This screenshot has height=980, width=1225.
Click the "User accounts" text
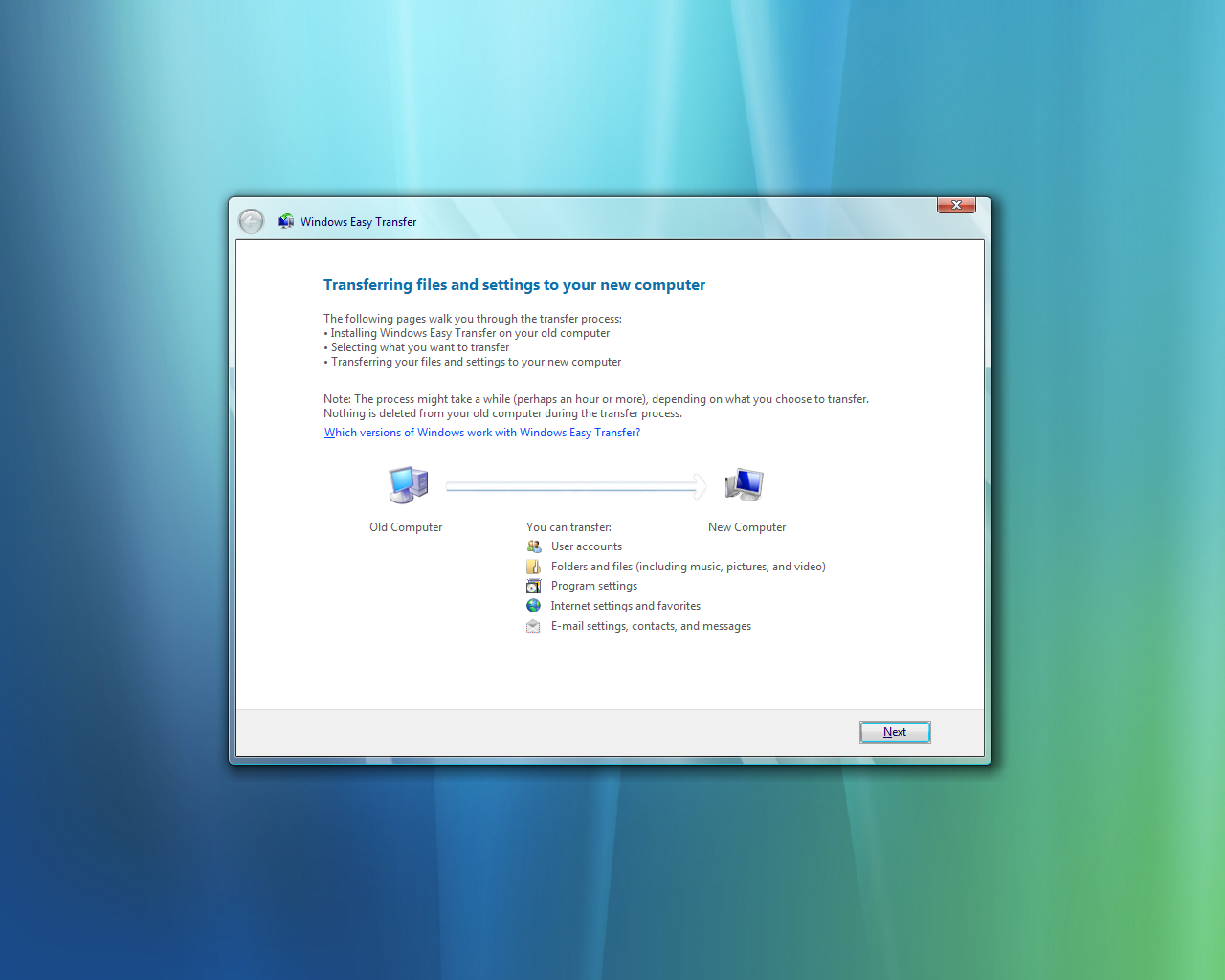(x=587, y=546)
